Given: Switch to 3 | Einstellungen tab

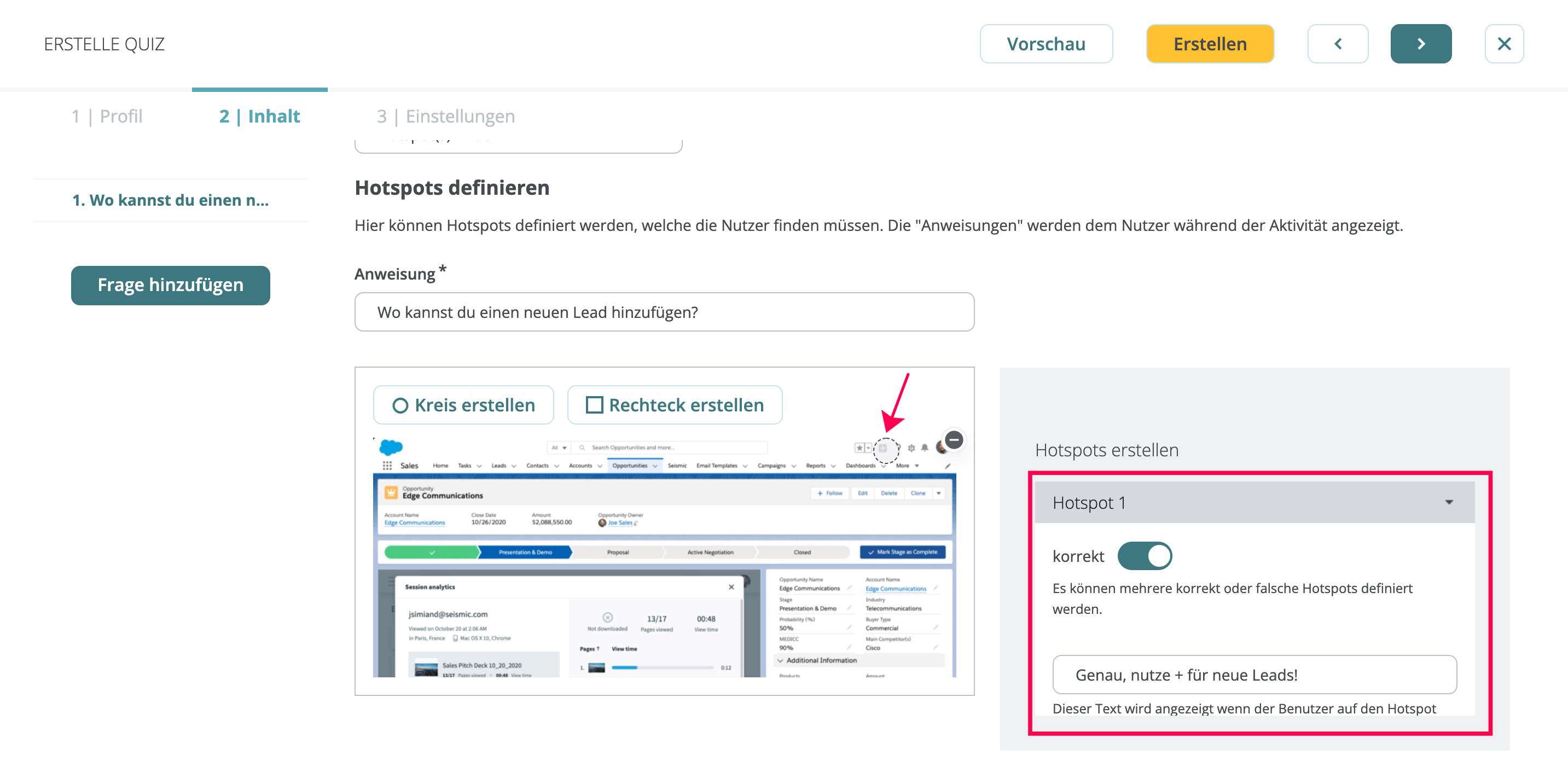Looking at the screenshot, I should point(445,117).
